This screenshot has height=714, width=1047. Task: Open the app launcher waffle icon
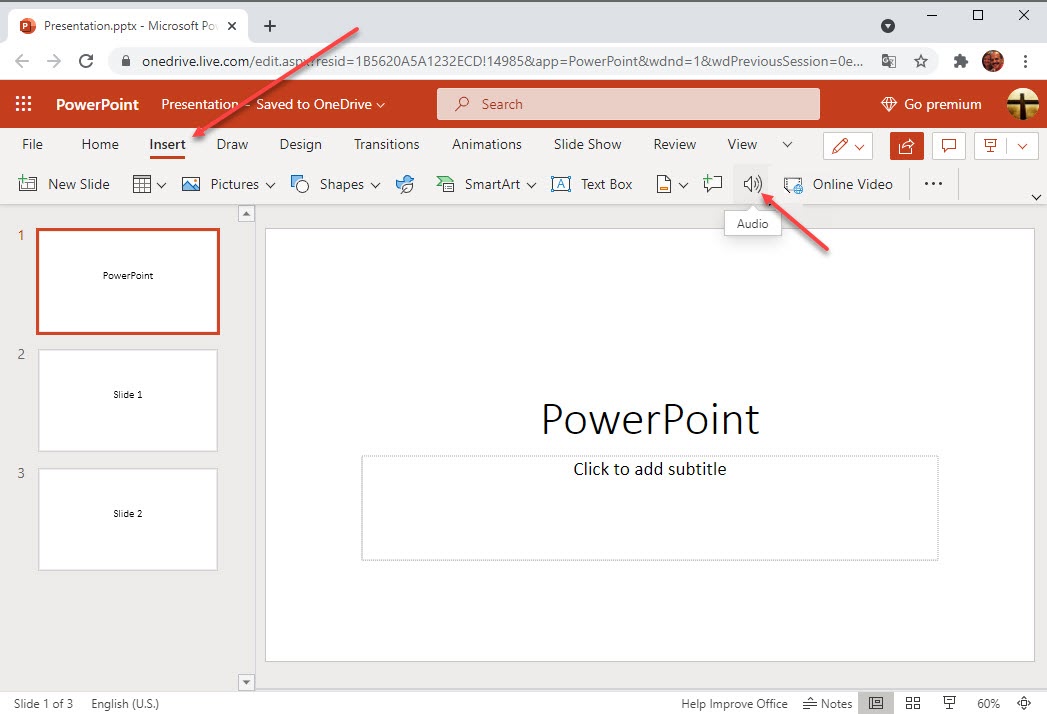click(x=23, y=104)
